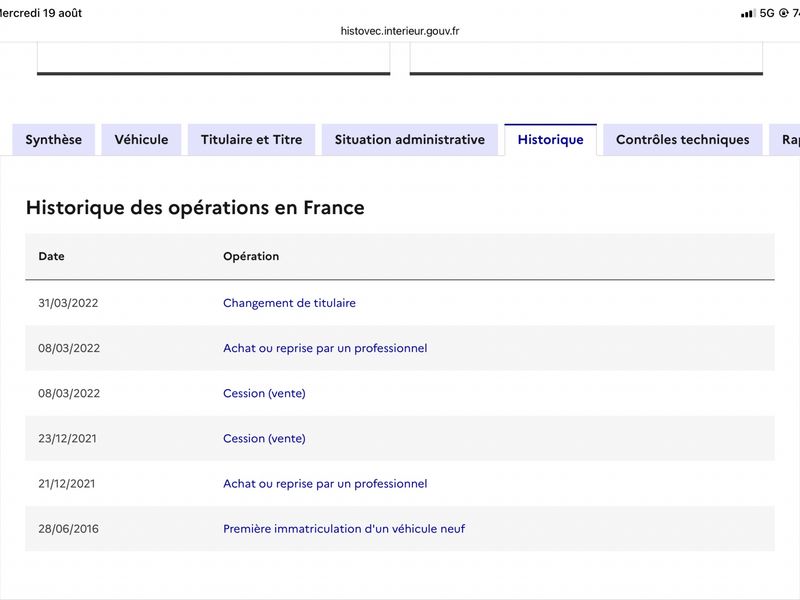Click Cession (vente) dated 08/03/2022
800x600 pixels.
click(x=264, y=393)
